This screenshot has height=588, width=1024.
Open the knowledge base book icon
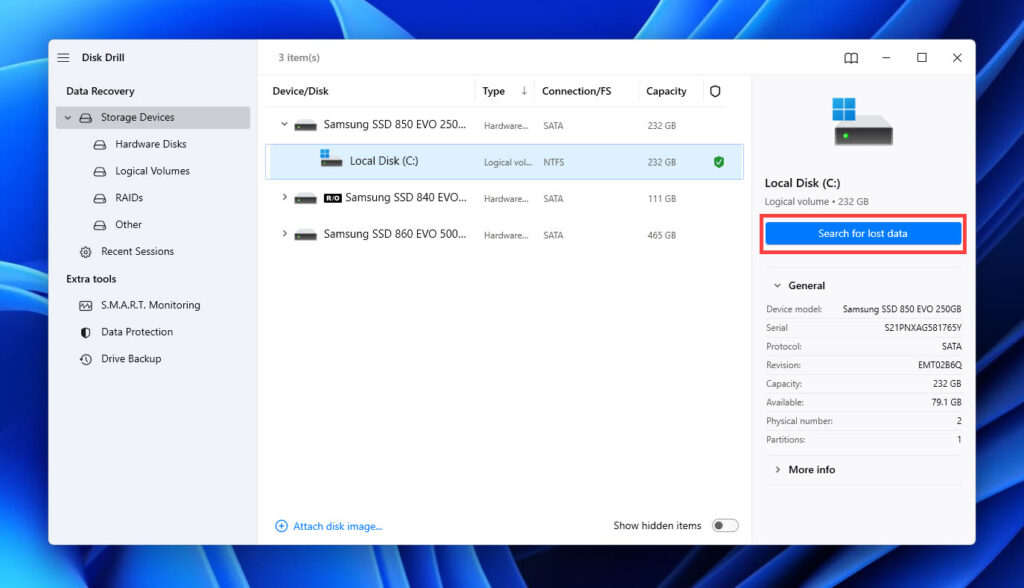(x=850, y=58)
